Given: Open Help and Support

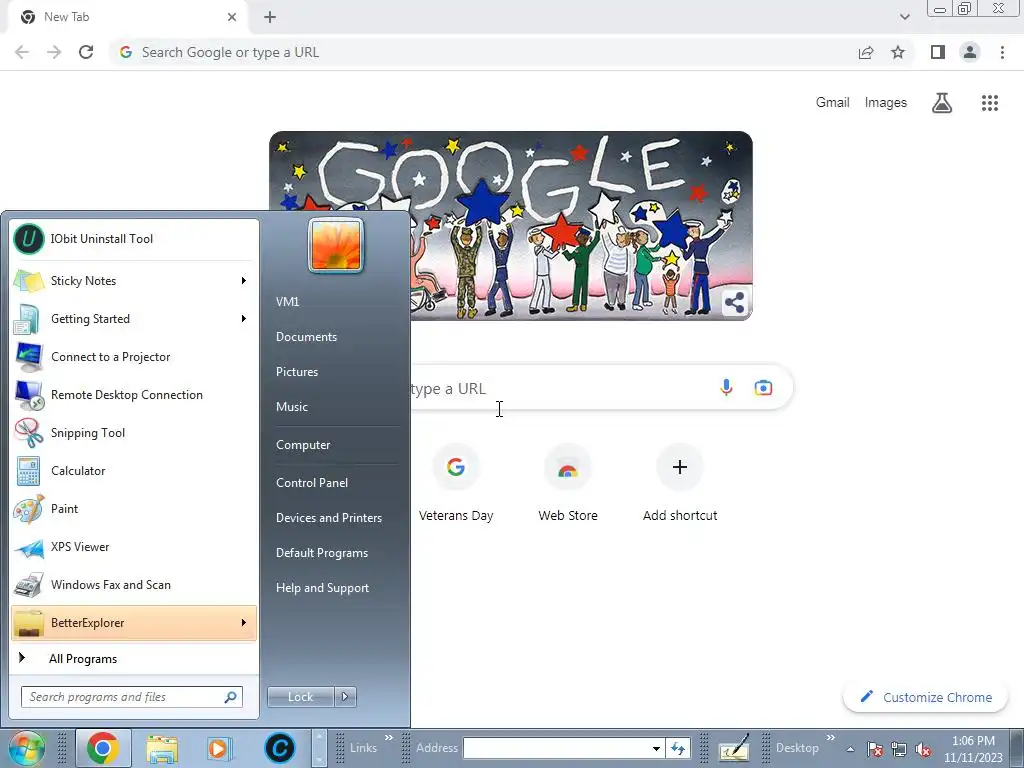Looking at the screenshot, I should 323,588.
